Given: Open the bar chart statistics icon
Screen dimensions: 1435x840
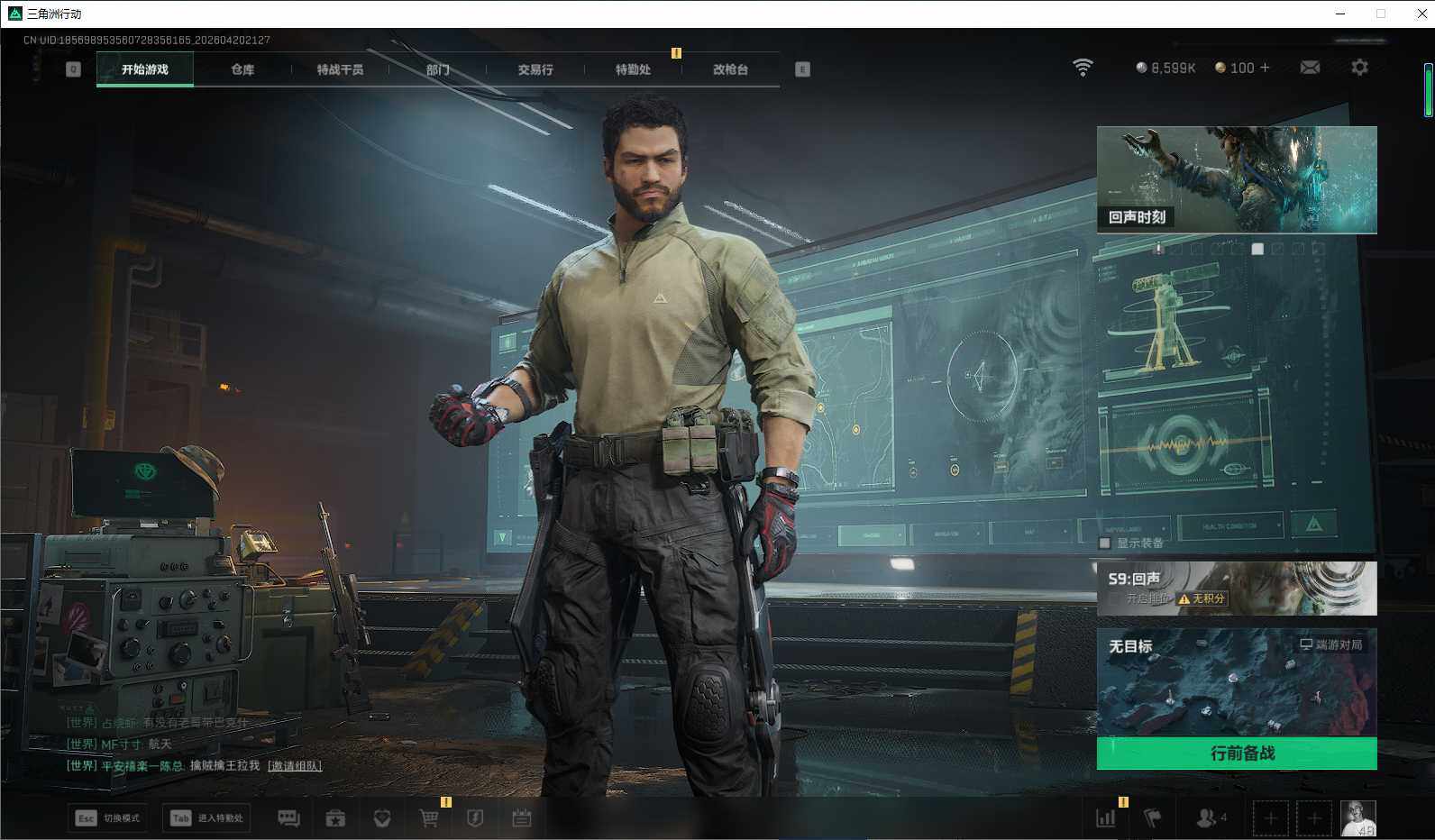Looking at the screenshot, I should pos(1105,818).
